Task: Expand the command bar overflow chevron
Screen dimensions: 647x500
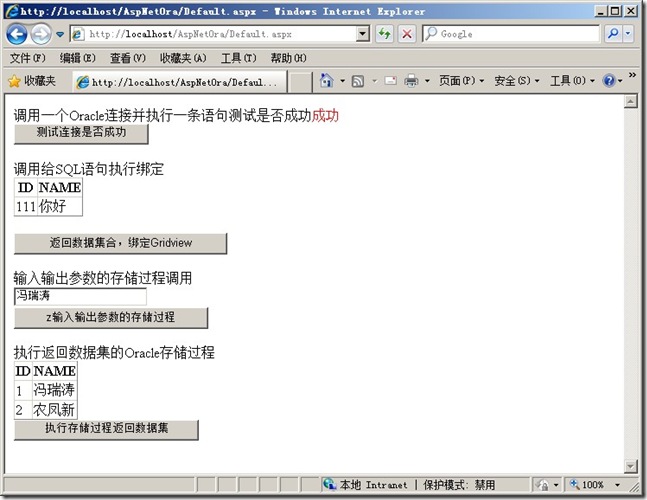Action: [632, 75]
